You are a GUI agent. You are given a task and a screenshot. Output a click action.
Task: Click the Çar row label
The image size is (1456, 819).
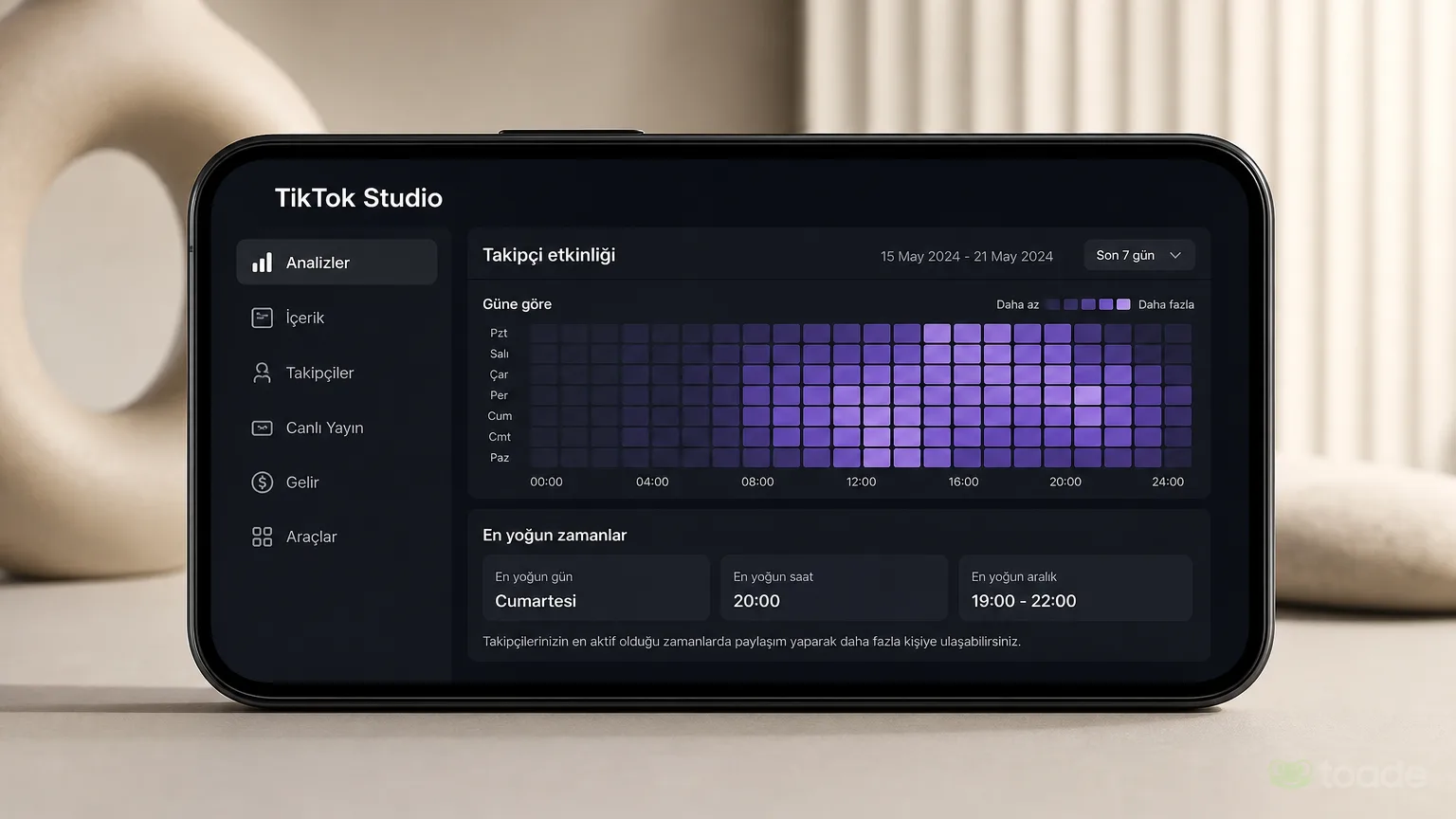pyautogui.click(x=499, y=374)
